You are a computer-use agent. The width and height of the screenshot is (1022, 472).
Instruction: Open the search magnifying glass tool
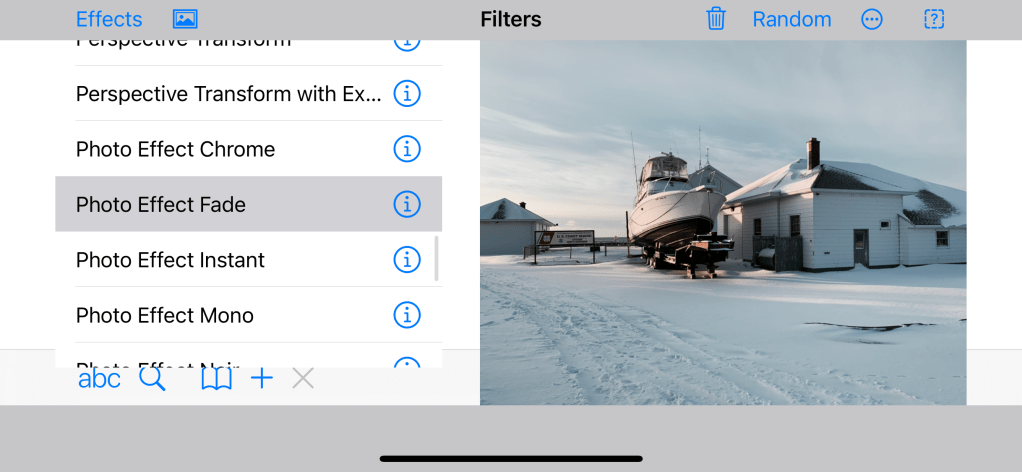pyautogui.click(x=152, y=378)
